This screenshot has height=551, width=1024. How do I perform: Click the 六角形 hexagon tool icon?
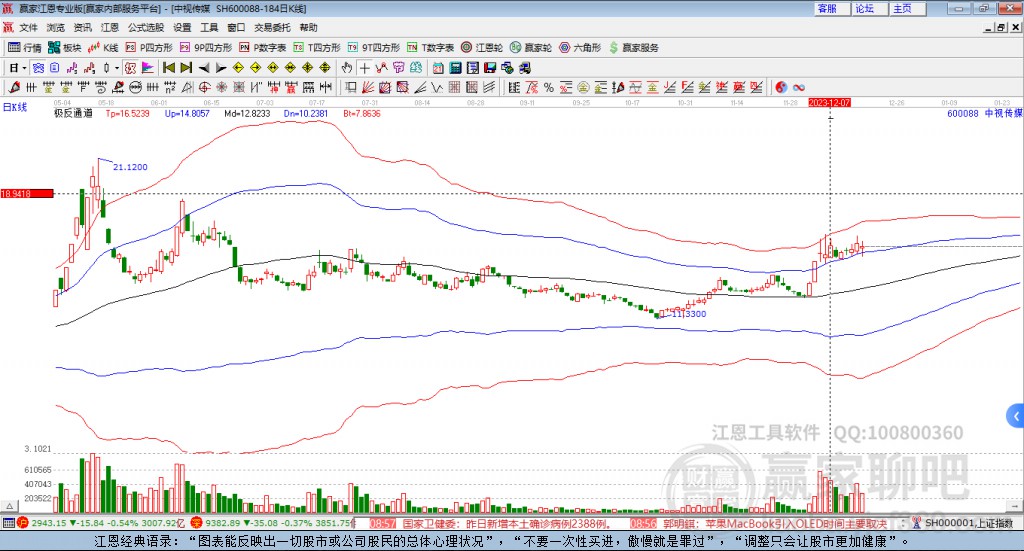coord(565,48)
